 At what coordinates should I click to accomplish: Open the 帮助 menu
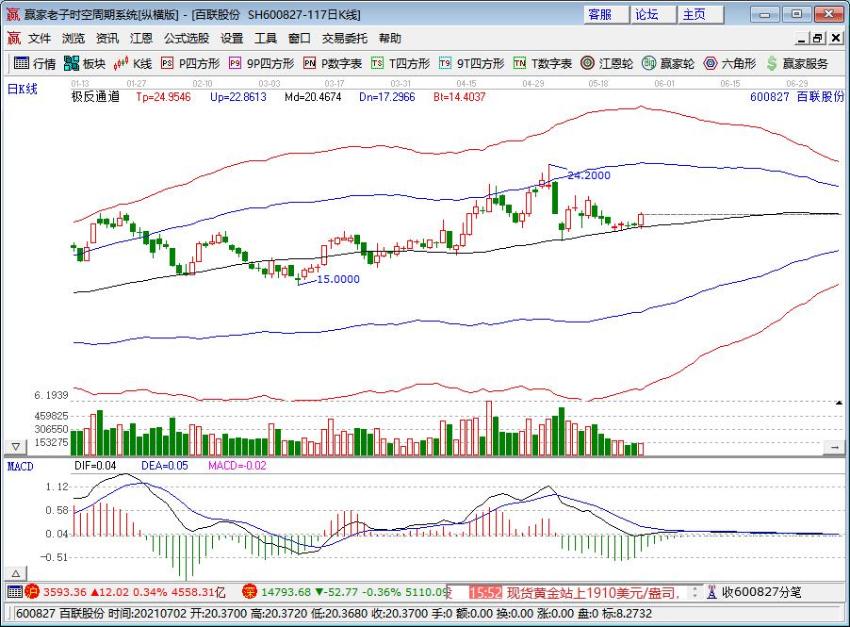click(x=390, y=38)
